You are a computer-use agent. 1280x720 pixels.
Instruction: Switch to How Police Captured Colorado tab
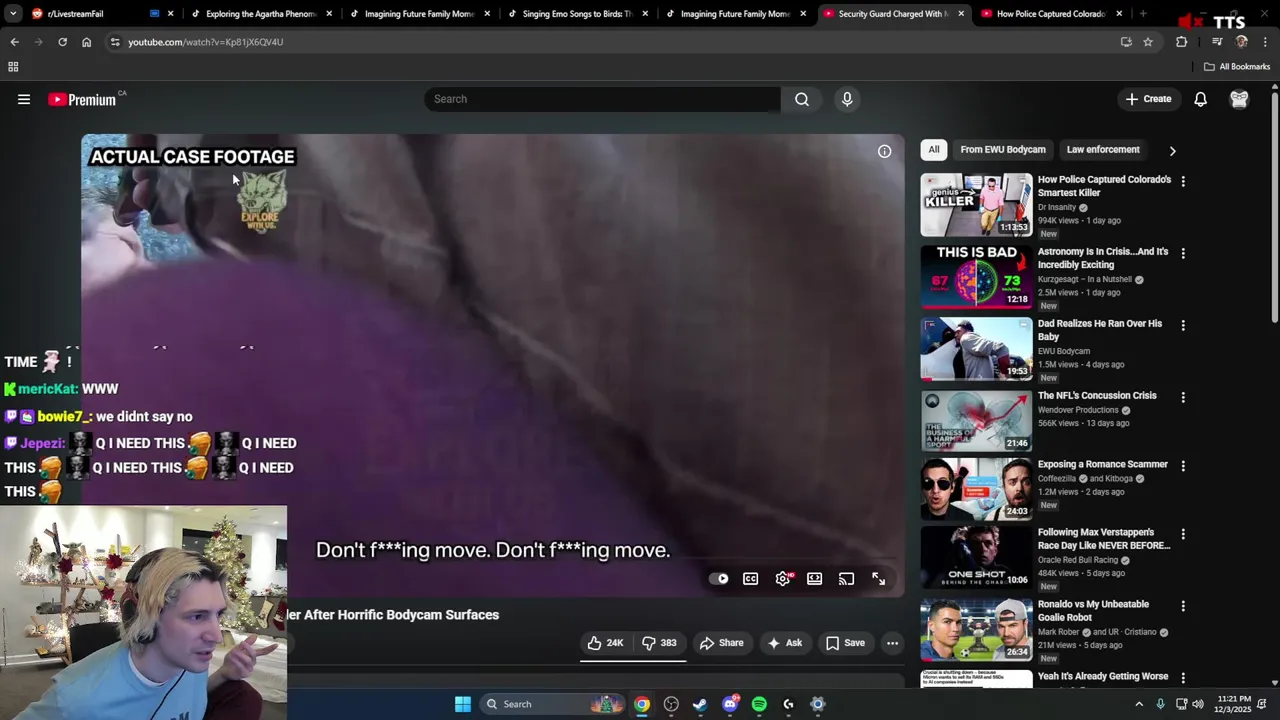click(x=1052, y=14)
